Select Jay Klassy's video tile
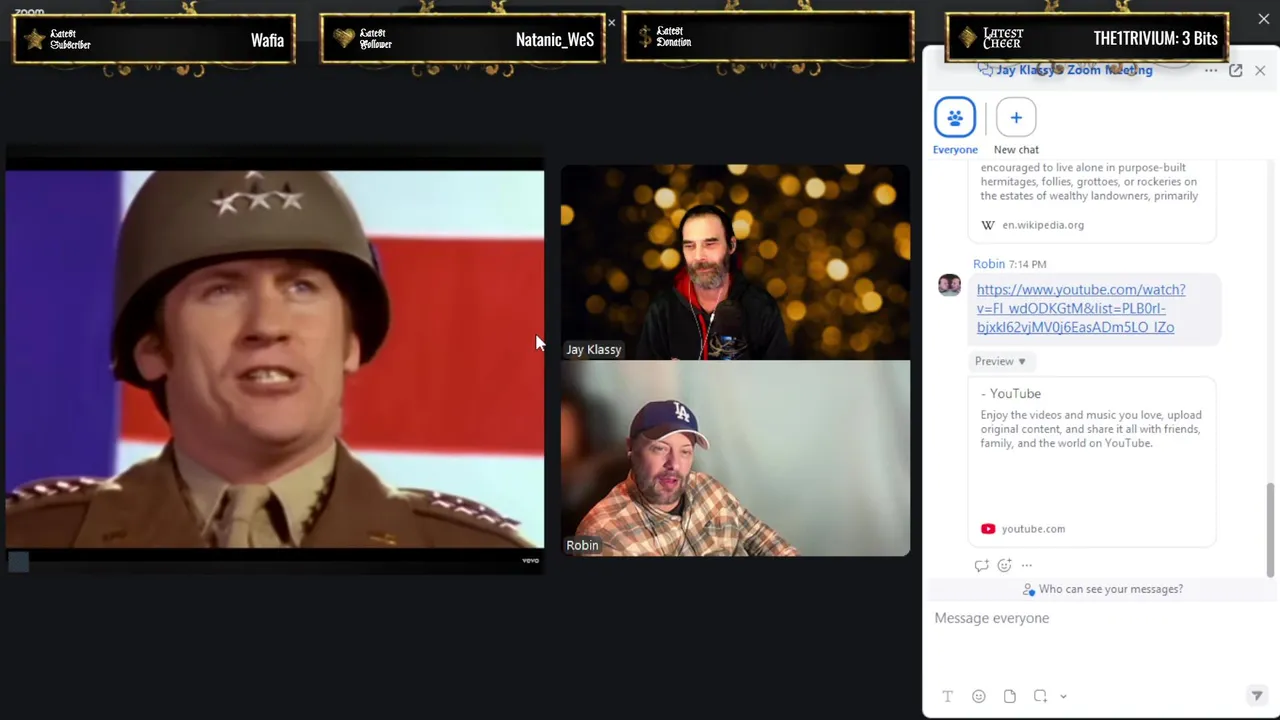1280x720 pixels. 735,262
